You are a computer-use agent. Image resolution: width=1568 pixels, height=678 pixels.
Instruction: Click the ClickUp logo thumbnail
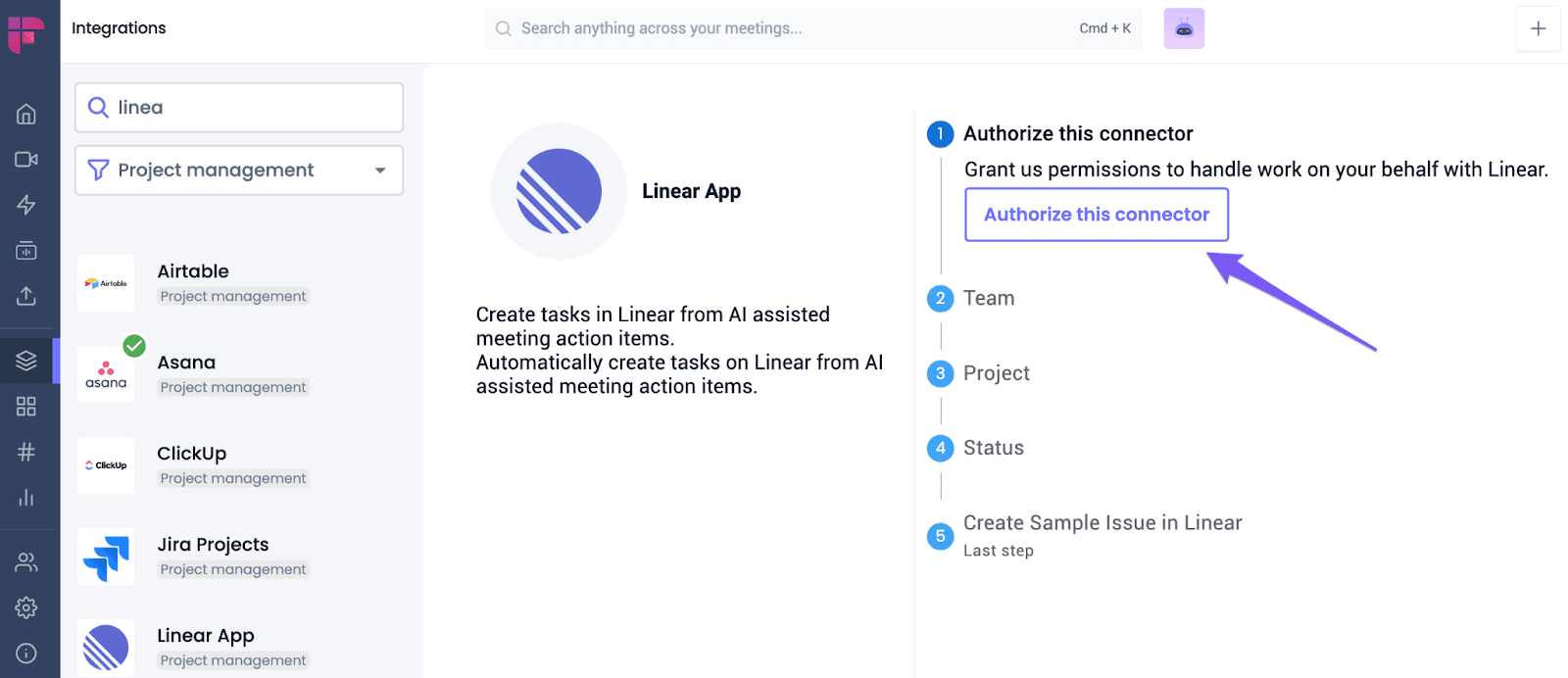106,465
